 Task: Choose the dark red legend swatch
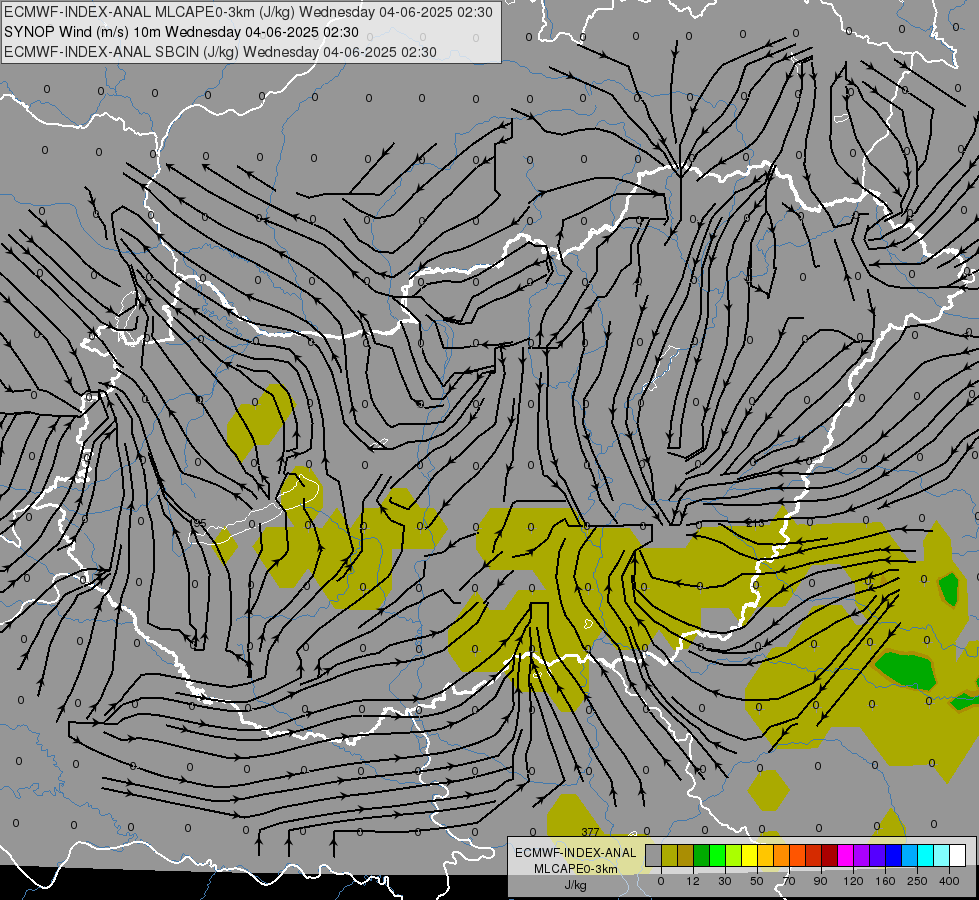(829, 855)
